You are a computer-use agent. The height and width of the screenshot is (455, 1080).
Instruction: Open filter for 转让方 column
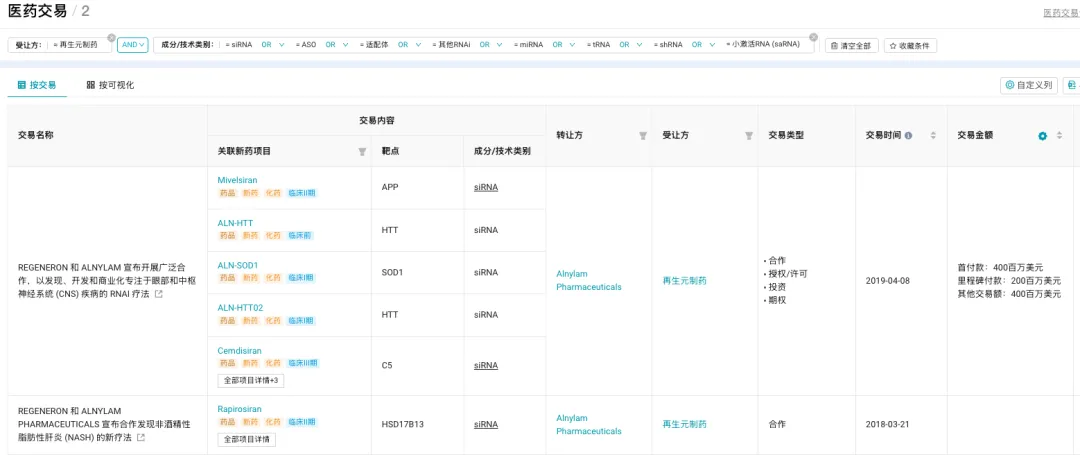coord(643,136)
